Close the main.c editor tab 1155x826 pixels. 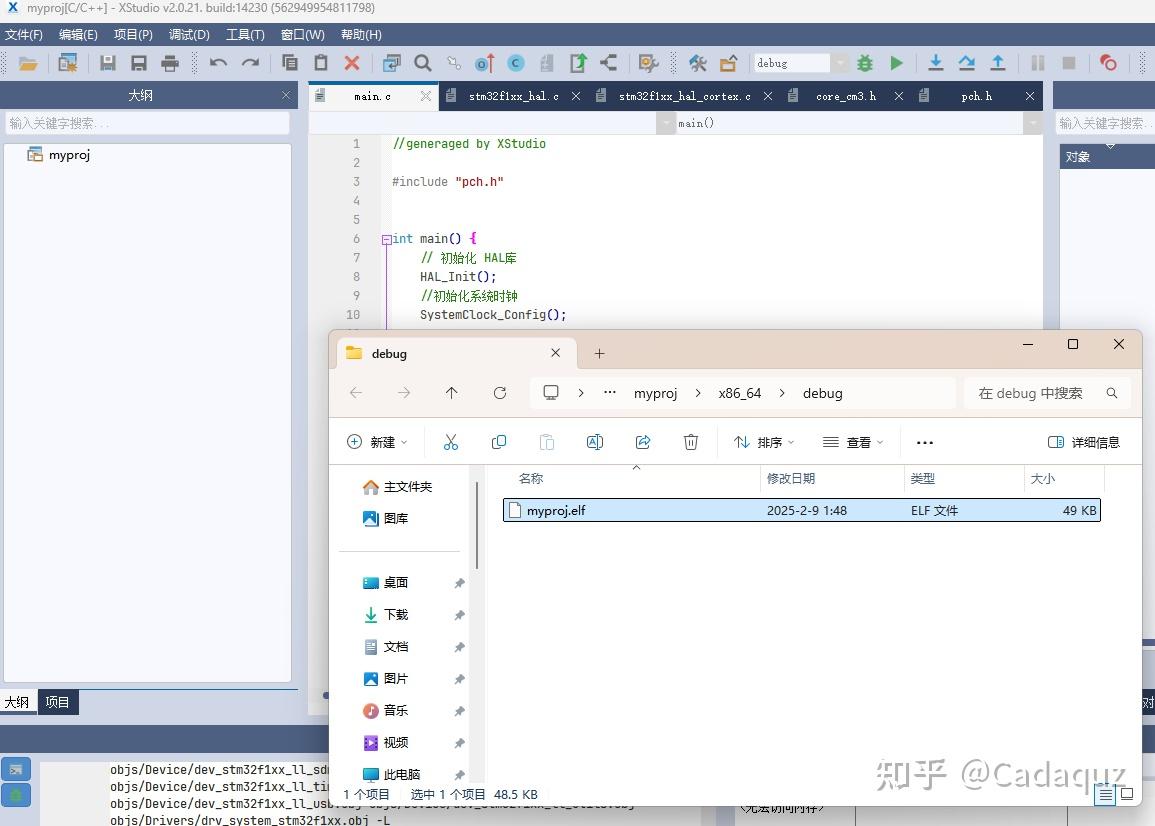426,97
